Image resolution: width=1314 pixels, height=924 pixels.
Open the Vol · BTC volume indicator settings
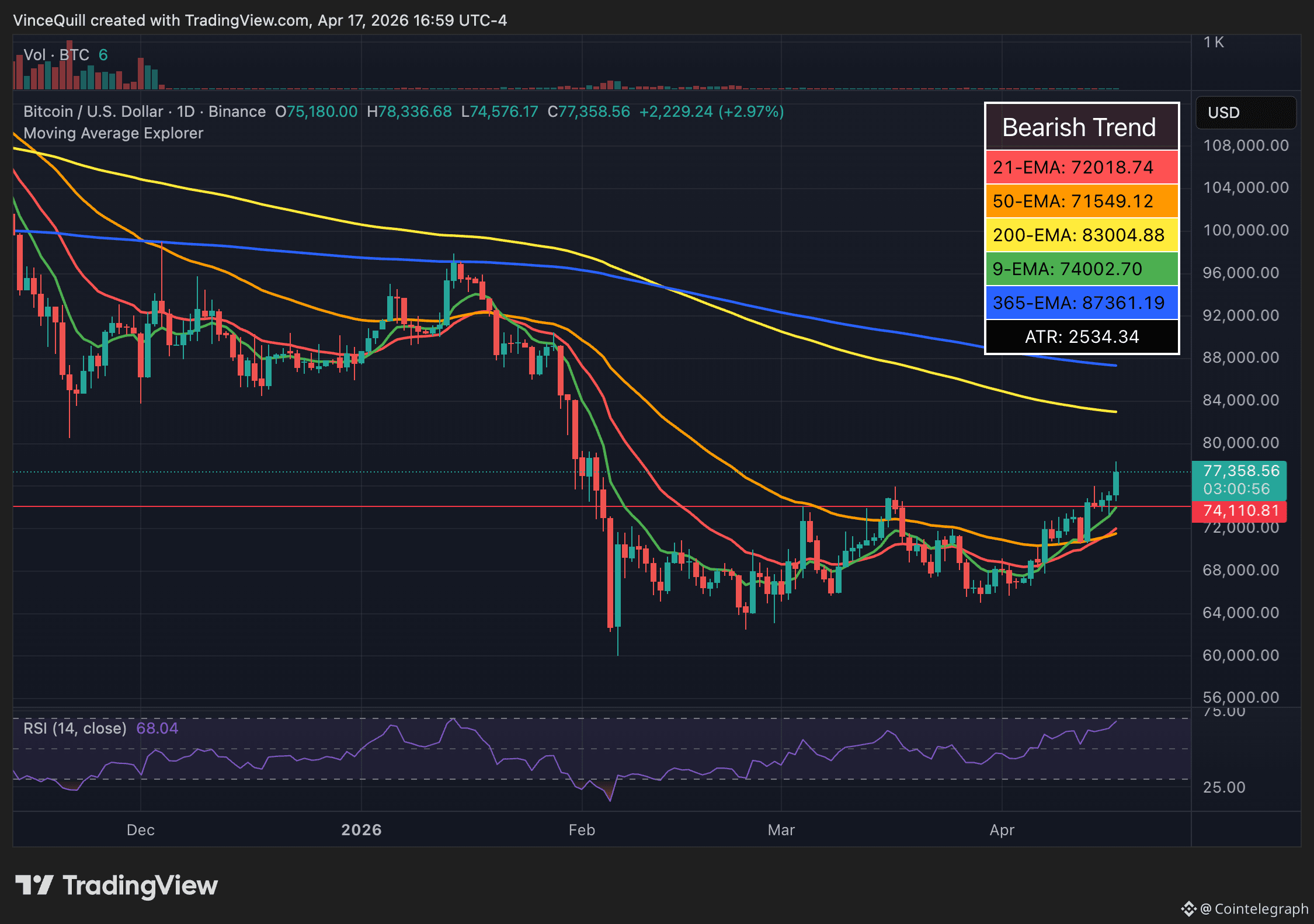57,54
